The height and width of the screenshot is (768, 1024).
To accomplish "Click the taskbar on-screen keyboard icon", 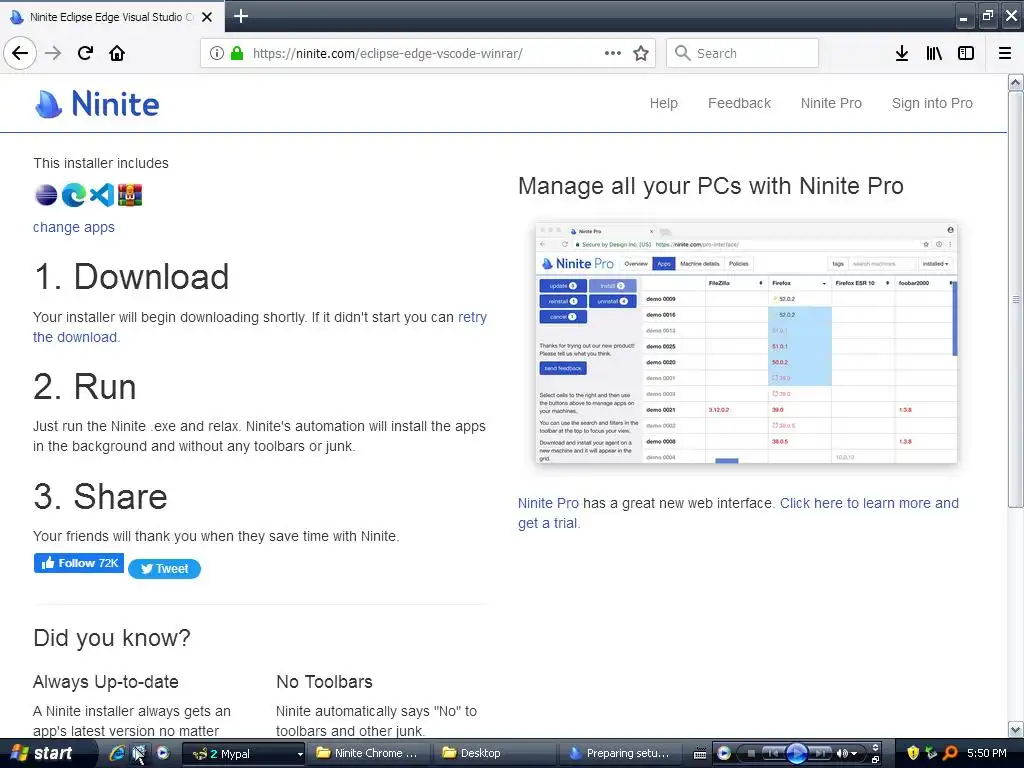I will point(699,754).
